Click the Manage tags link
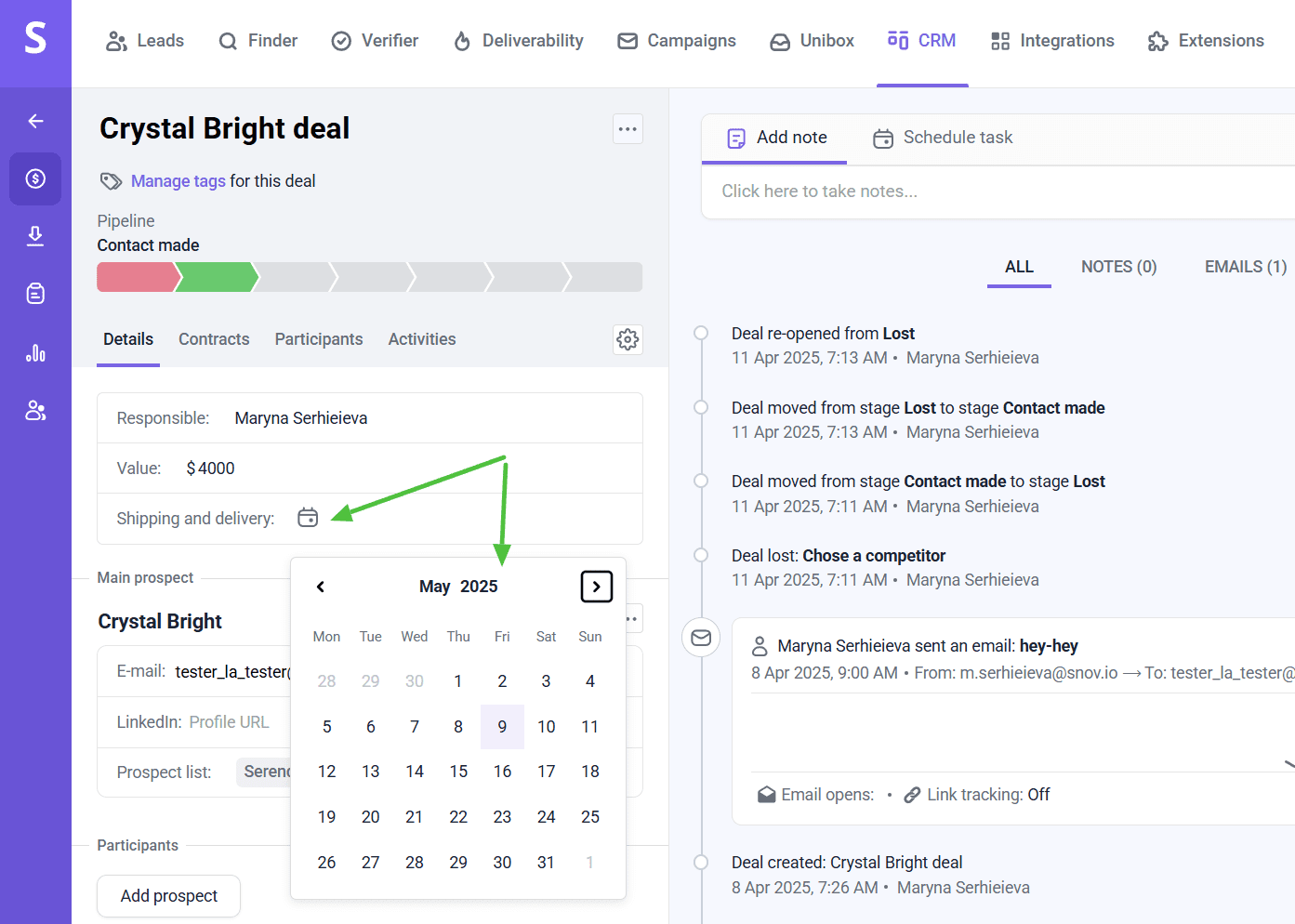1295x924 pixels. 178,181
